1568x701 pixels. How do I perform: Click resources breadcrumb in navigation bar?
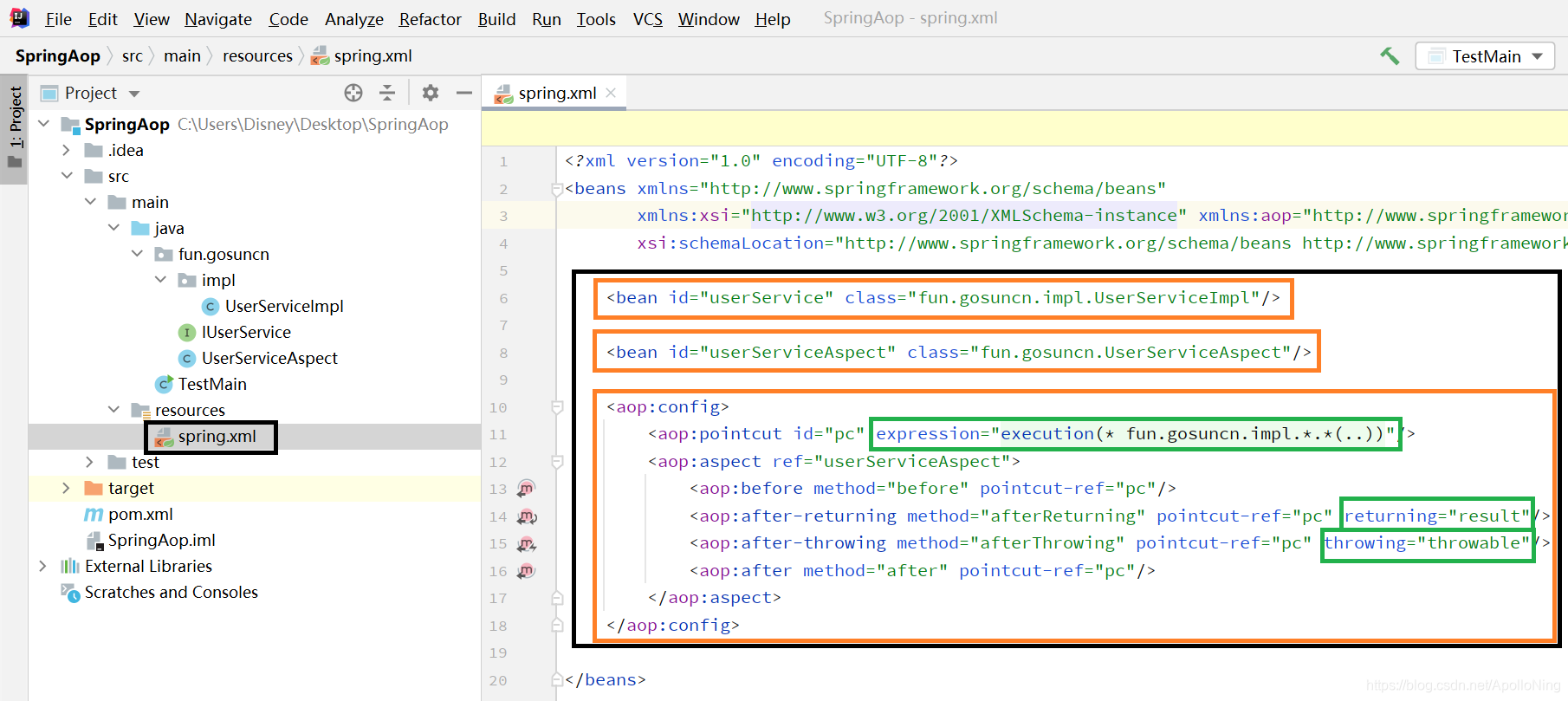257,56
